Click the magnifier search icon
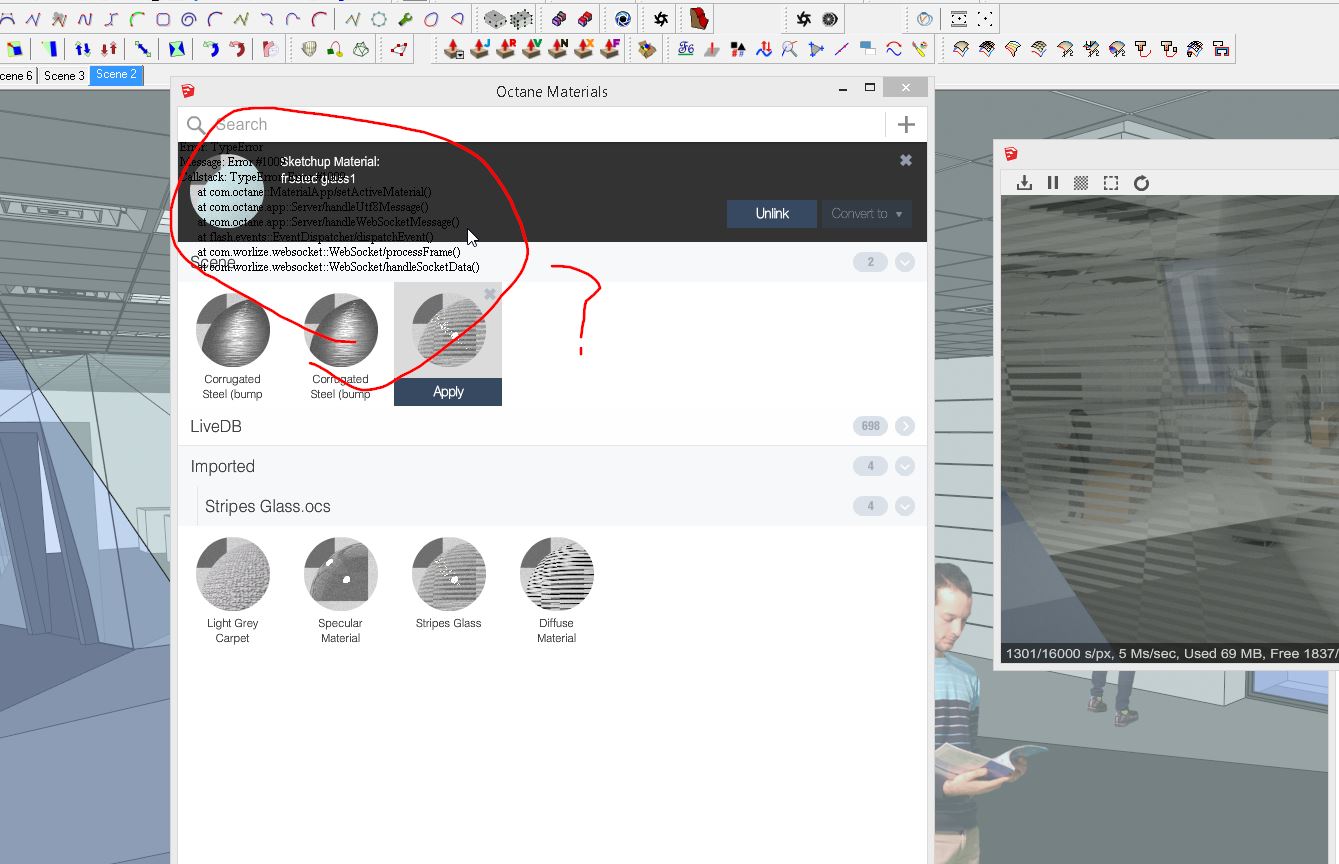This screenshot has width=1339, height=864. tap(196, 125)
